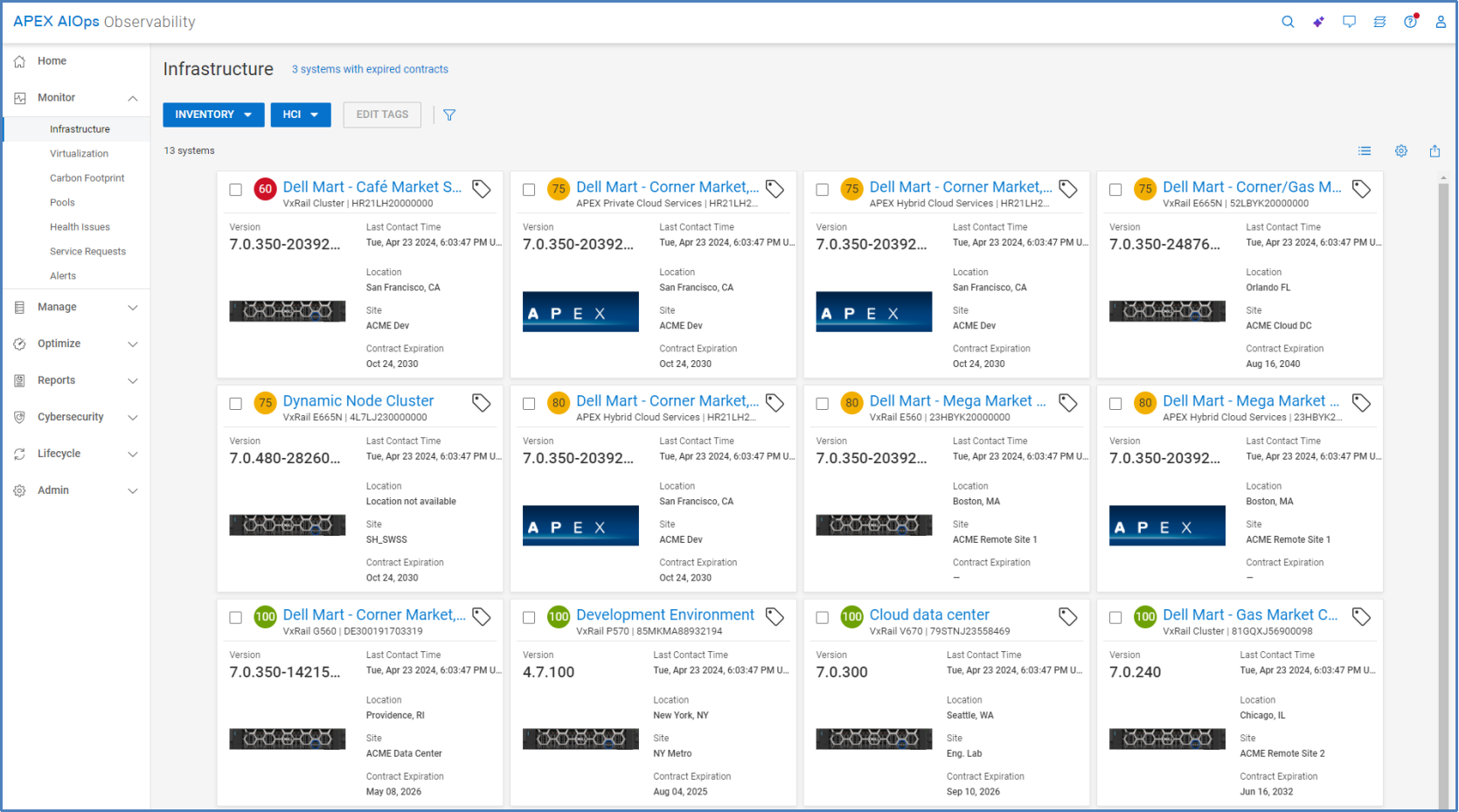Open Carbon Footprint page
This screenshot has height=812, width=1459.
point(87,178)
